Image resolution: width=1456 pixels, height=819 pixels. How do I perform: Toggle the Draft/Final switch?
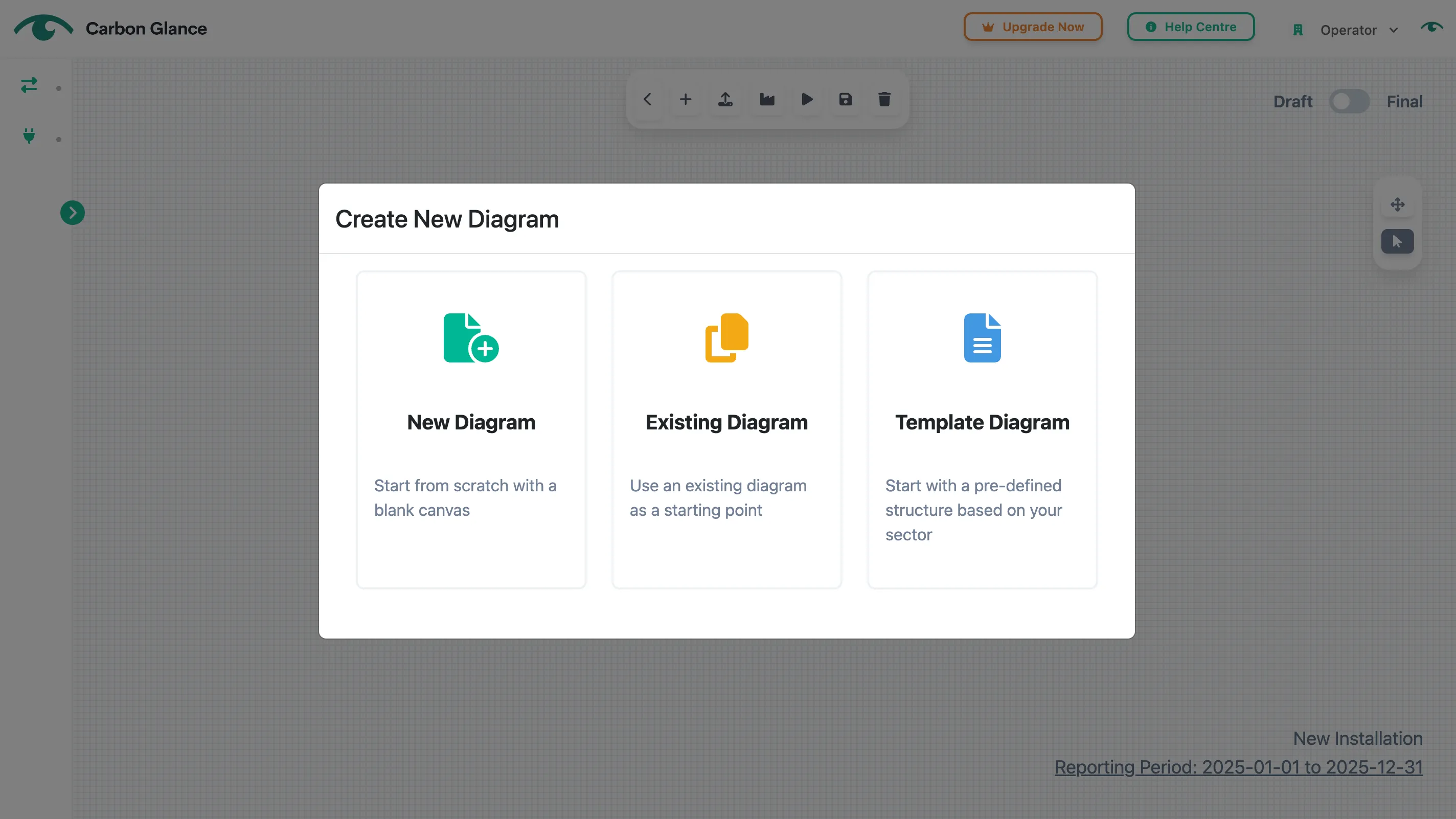click(1350, 102)
